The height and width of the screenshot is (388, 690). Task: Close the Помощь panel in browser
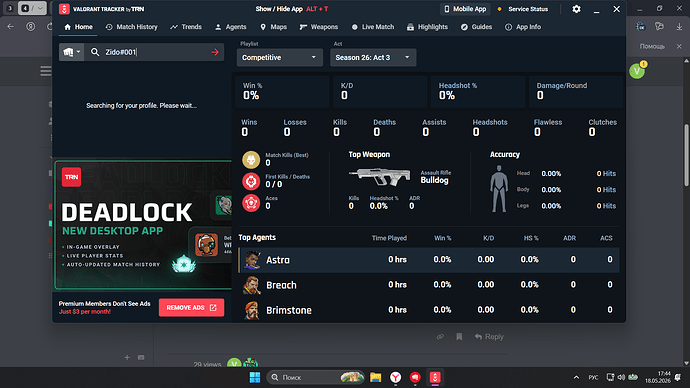pyautogui.click(x=679, y=46)
